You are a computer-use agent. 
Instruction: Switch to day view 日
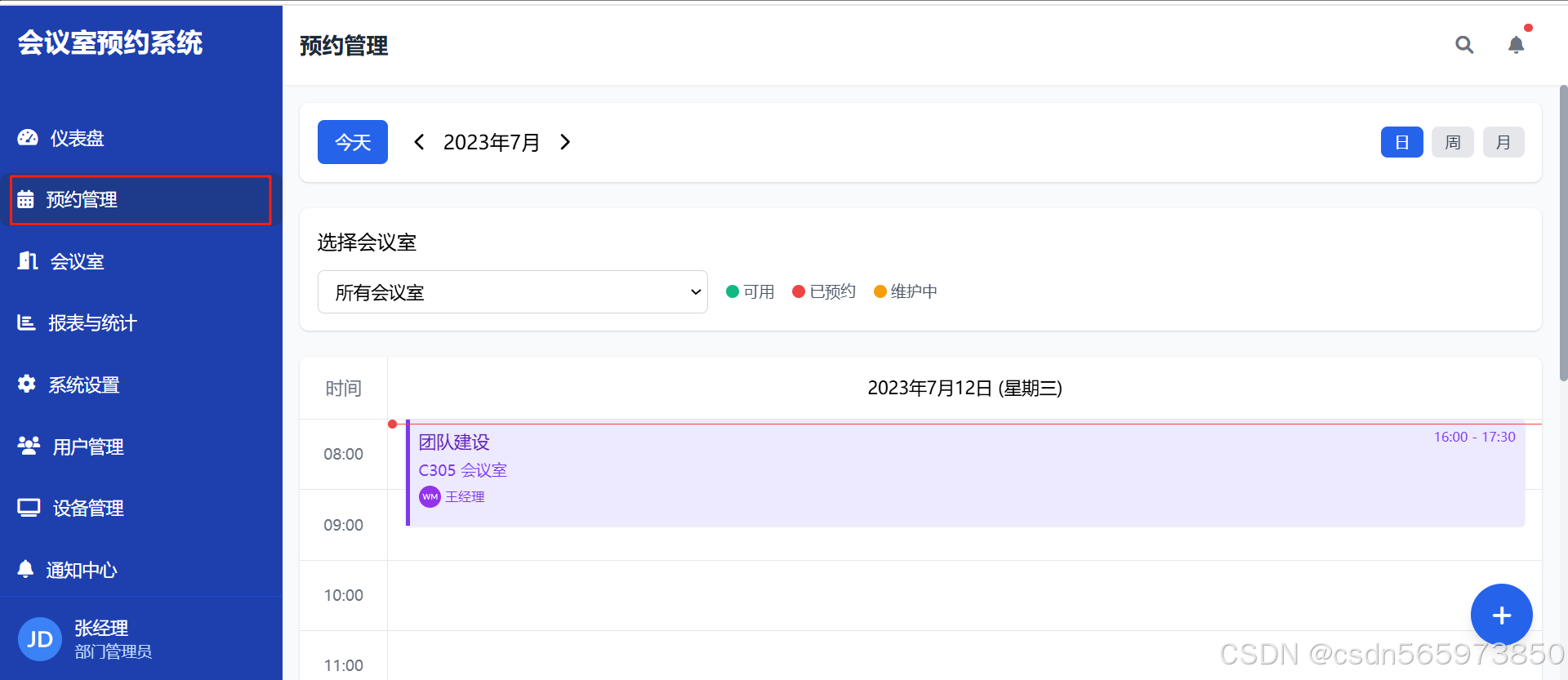(1402, 142)
